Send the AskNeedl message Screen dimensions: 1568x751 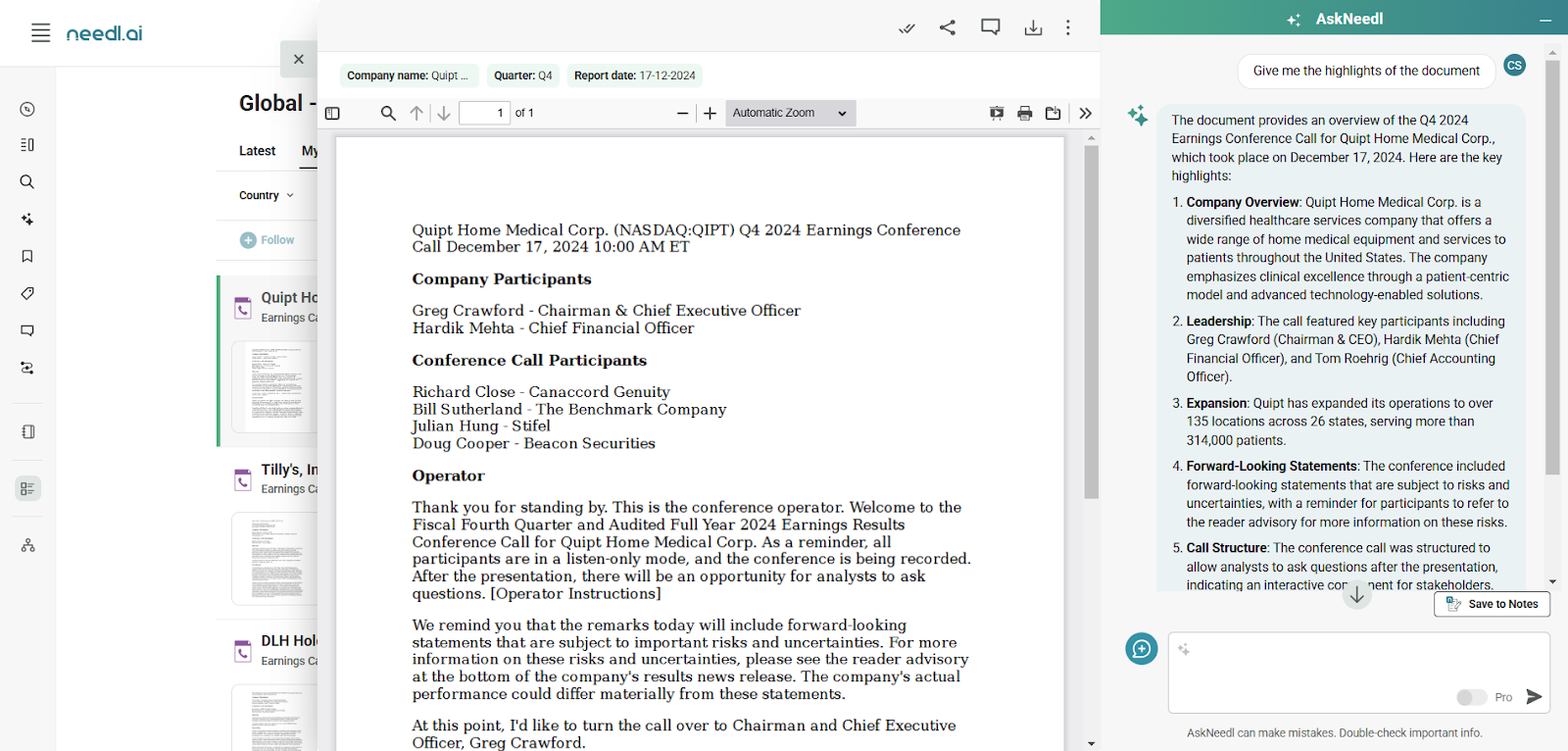click(x=1534, y=697)
